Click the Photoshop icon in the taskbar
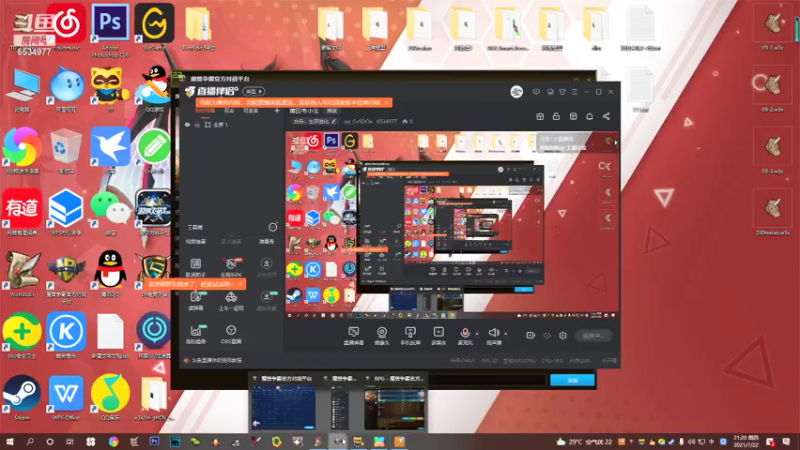Screen dimensions: 800x450 (x=154, y=441)
